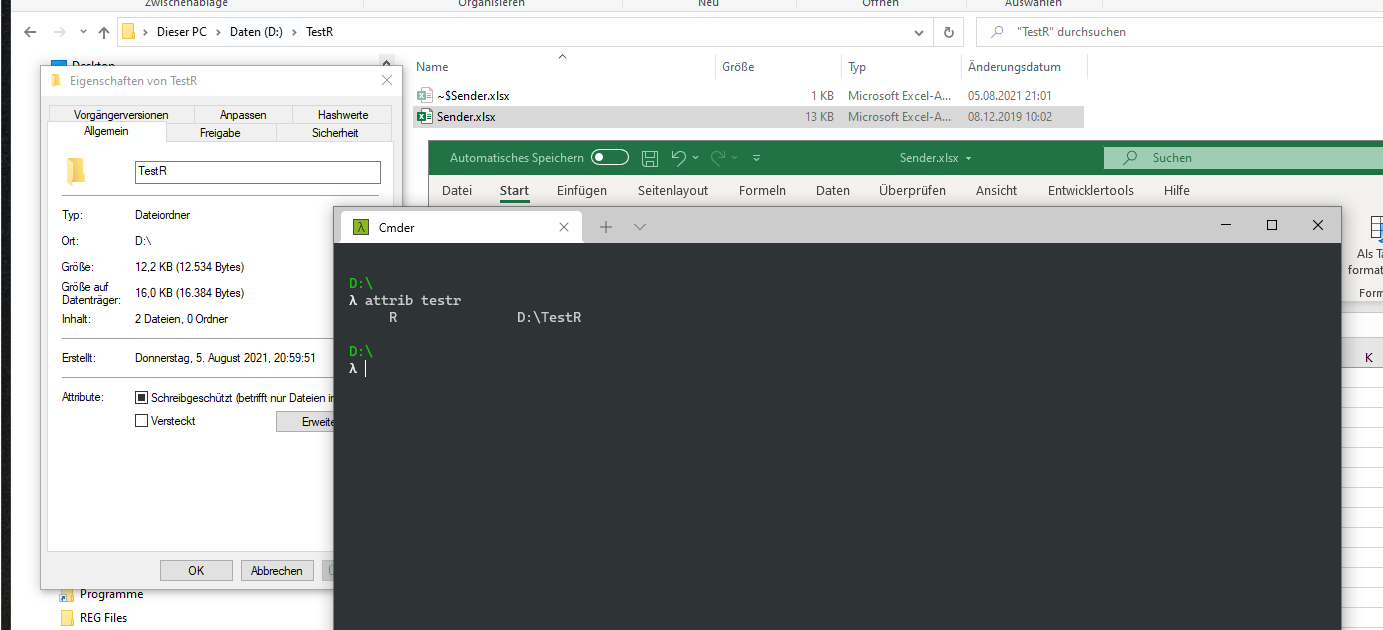Confirm properties dialog with OK
Viewport: 1383px width, 630px height.
point(196,570)
